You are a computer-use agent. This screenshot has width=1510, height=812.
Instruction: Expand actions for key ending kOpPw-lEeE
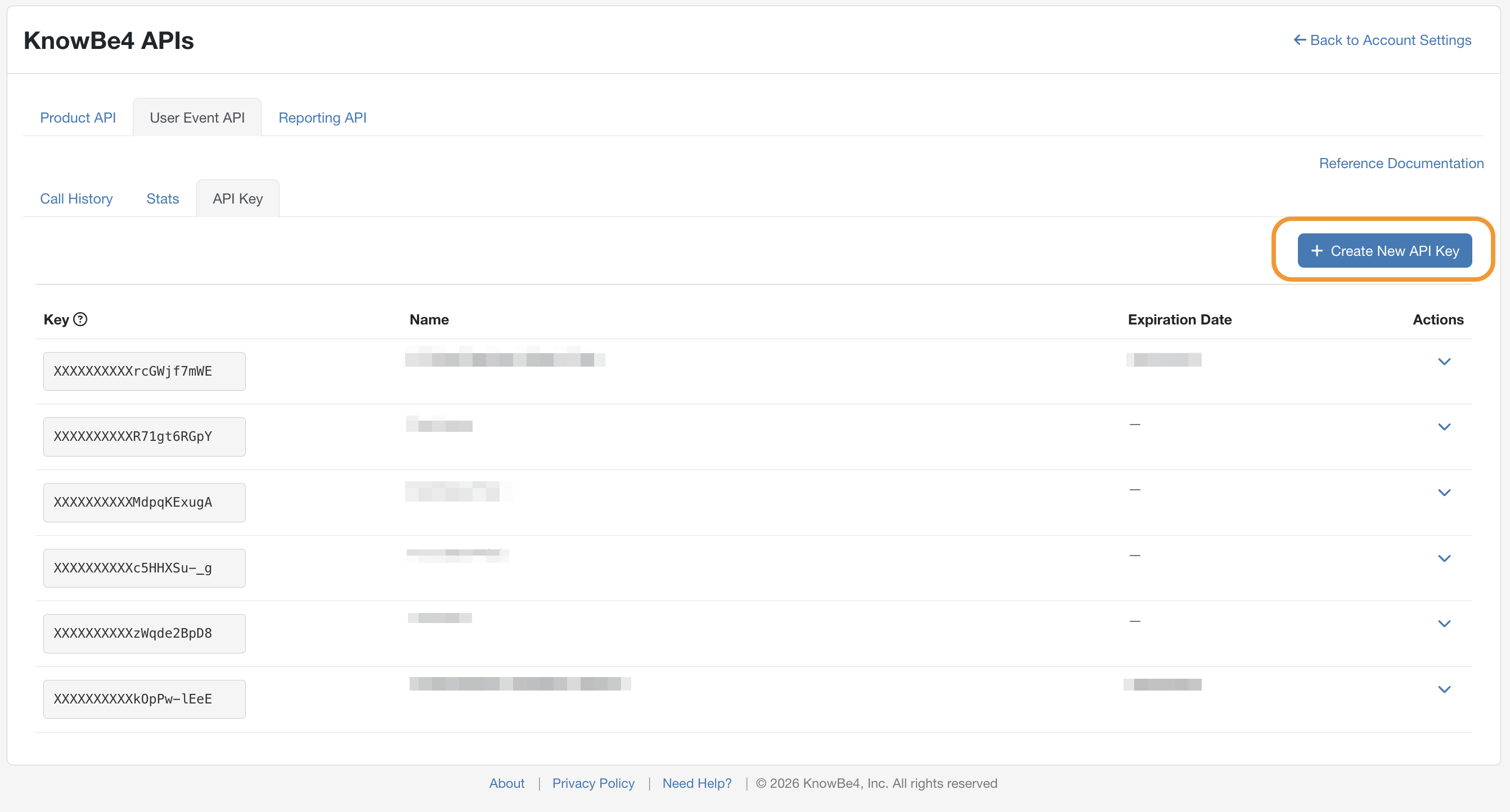[1444, 689]
